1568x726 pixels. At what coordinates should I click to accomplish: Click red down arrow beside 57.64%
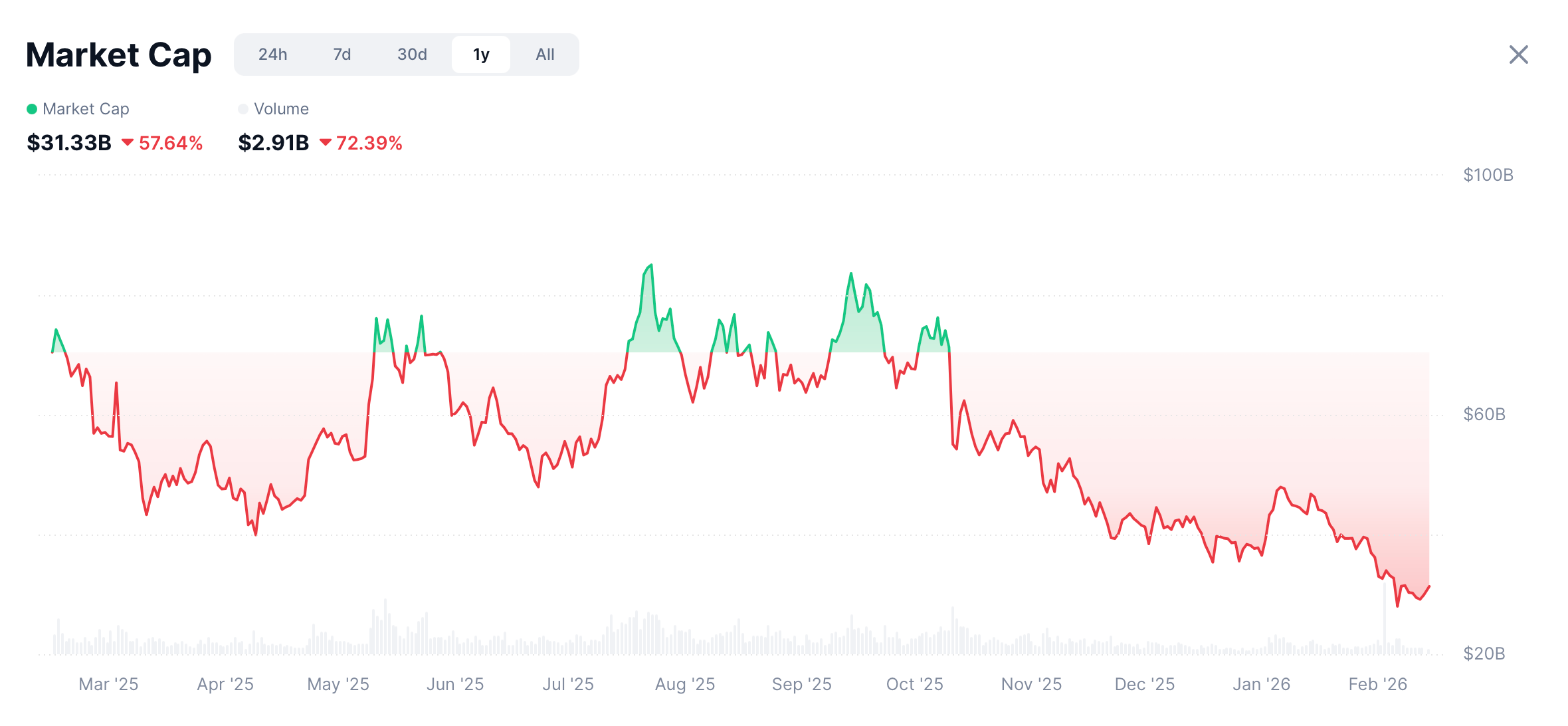[128, 142]
